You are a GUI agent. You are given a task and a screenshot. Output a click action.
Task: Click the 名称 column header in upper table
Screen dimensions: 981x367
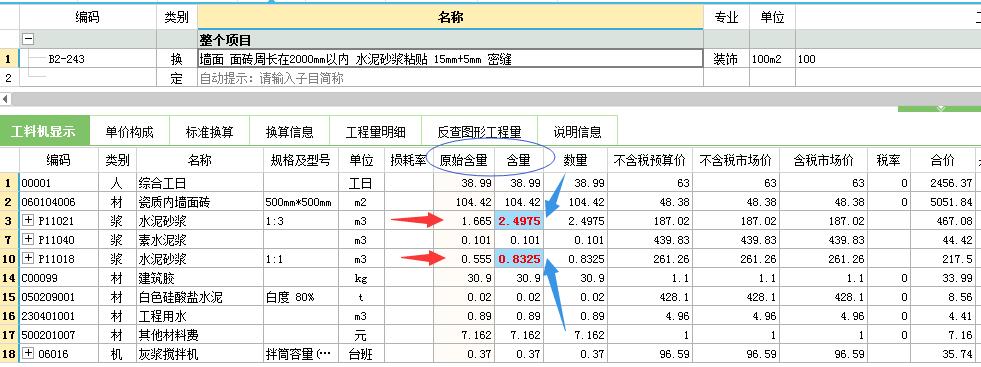pyautogui.click(x=450, y=18)
